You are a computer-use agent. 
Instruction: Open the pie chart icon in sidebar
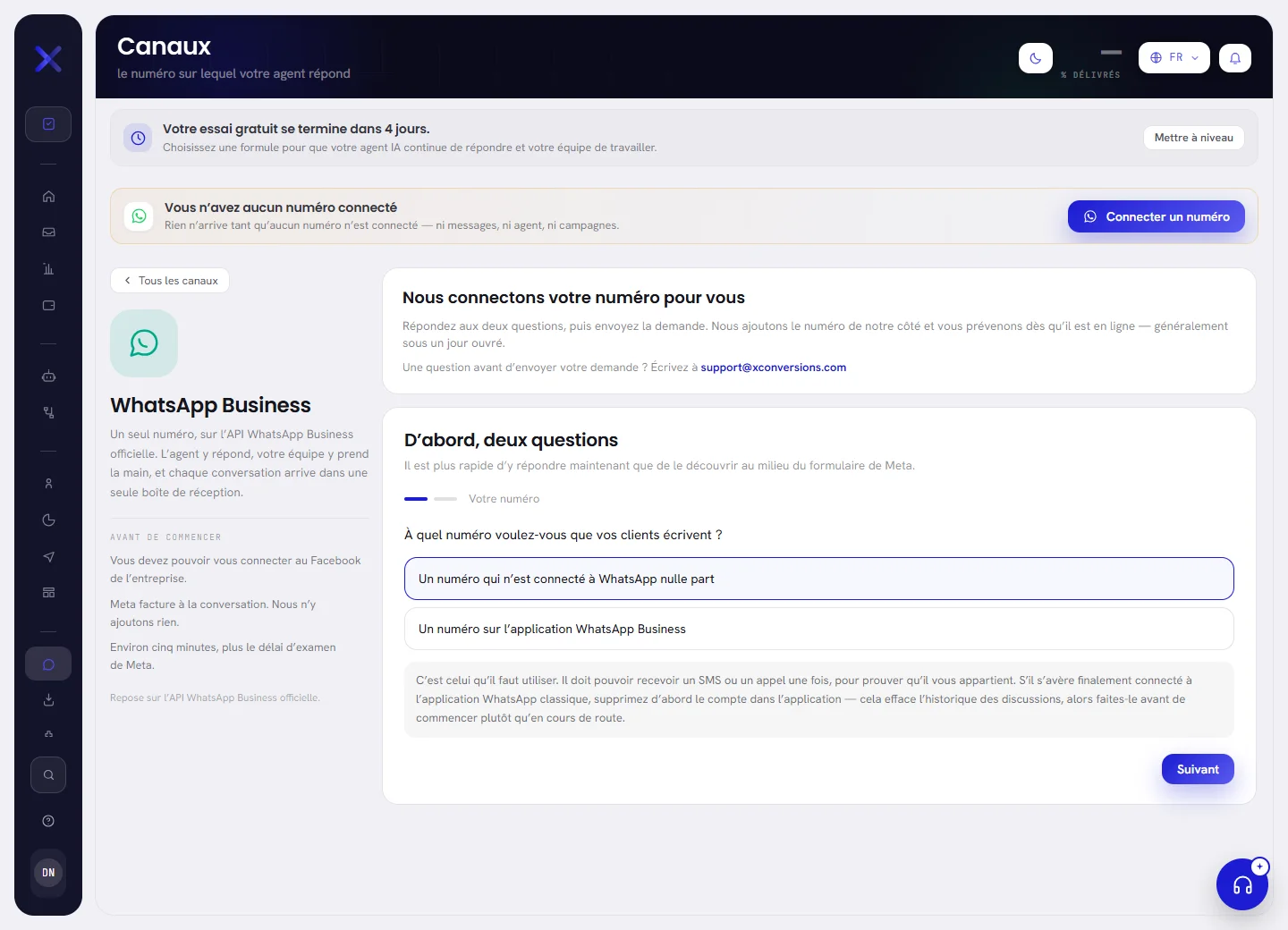(48, 520)
